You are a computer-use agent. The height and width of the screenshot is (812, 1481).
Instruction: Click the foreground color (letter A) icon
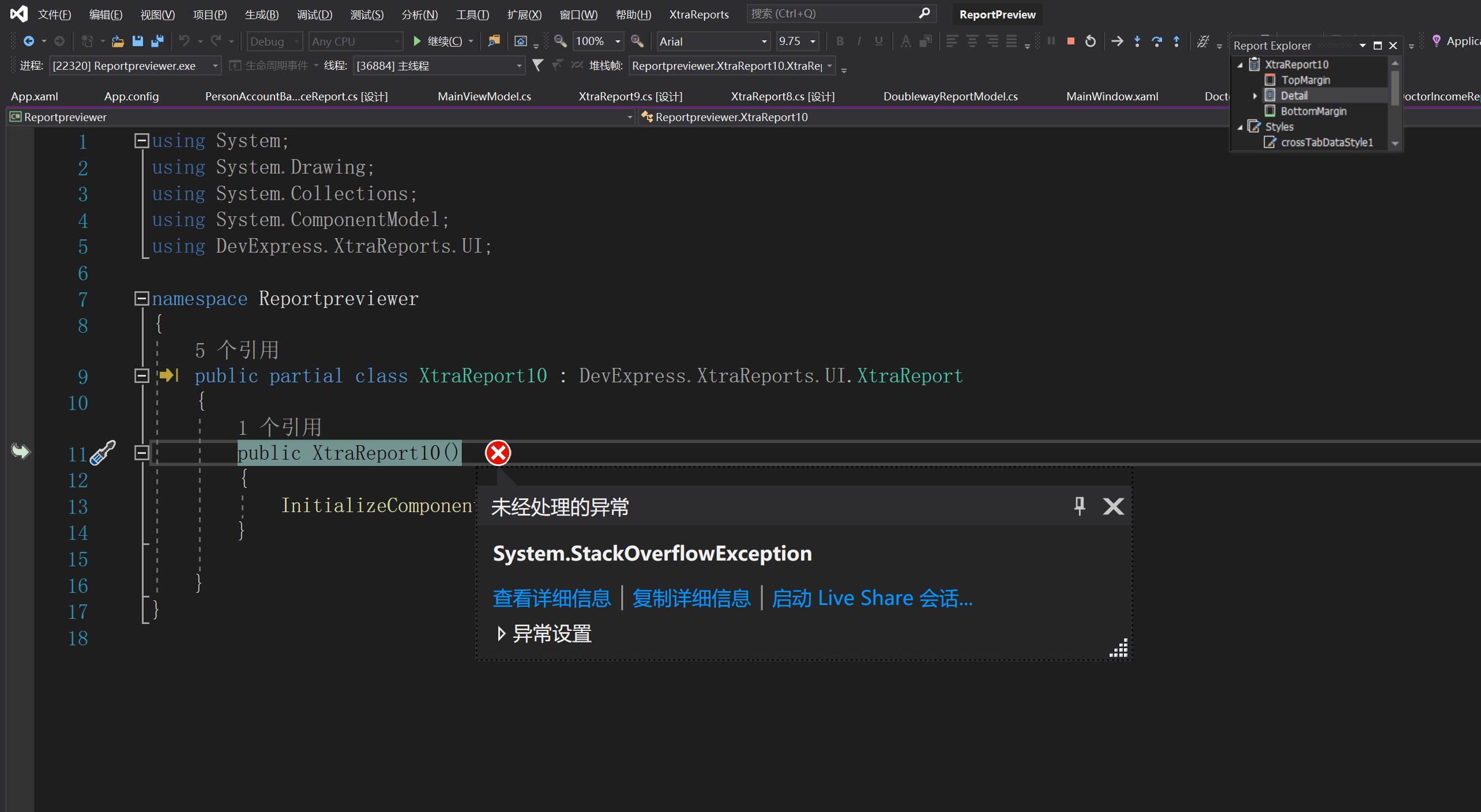click(906, 41)
